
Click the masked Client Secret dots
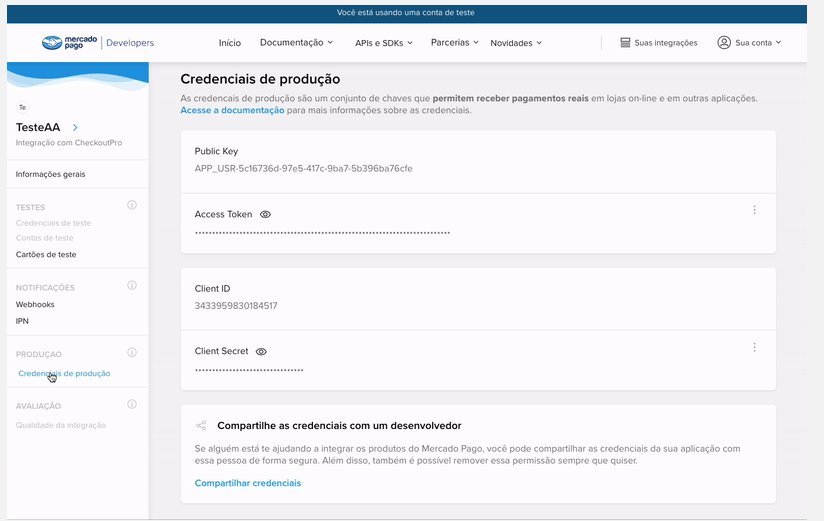coord(249,370)
